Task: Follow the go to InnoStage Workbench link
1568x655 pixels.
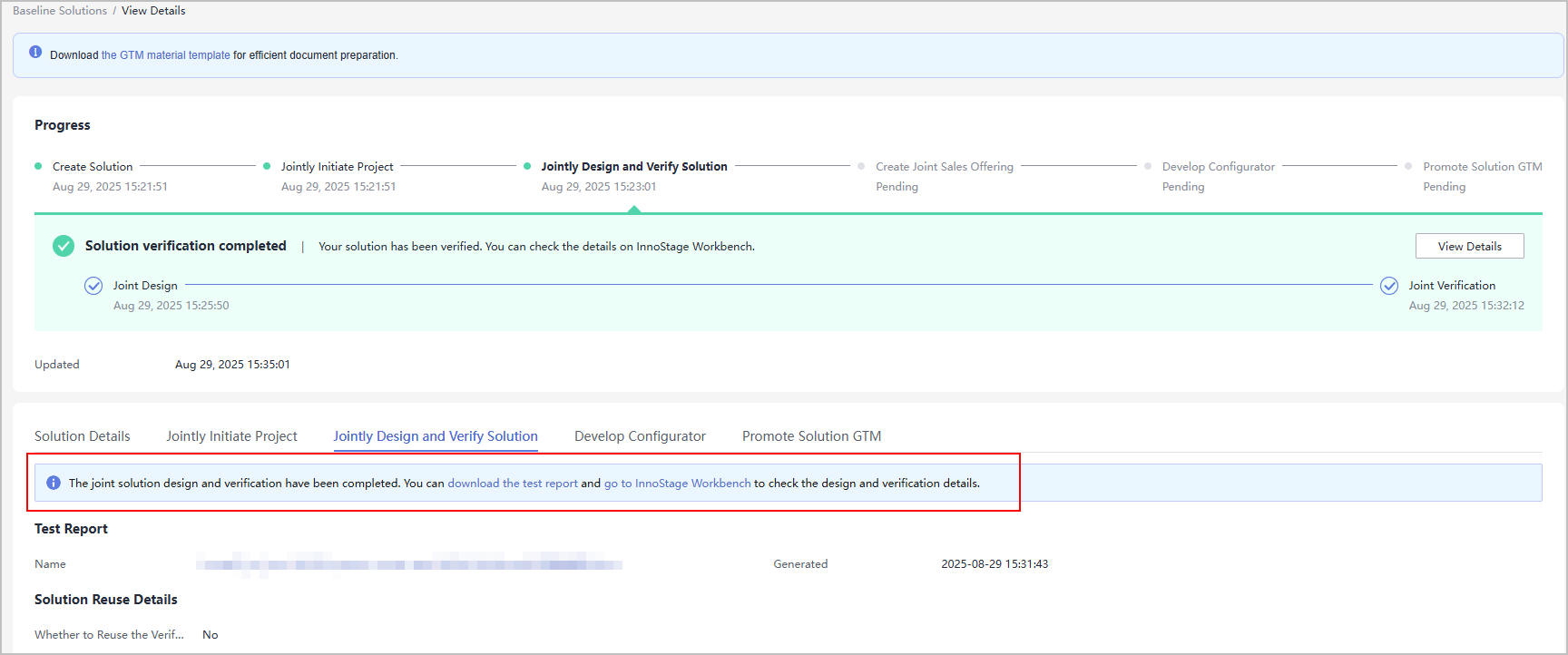Action: point(677,484)
